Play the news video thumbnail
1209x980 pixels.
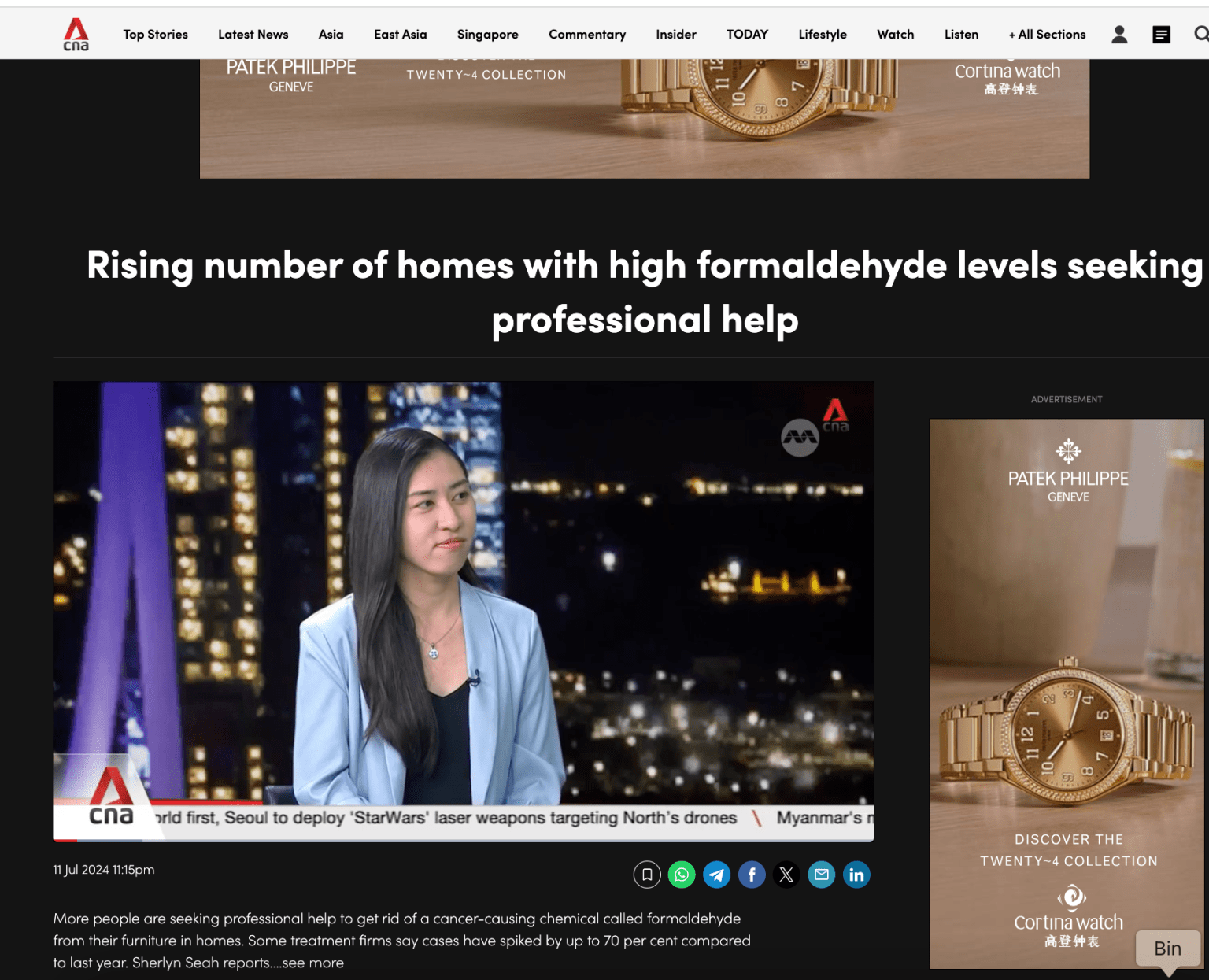point(463,611)
